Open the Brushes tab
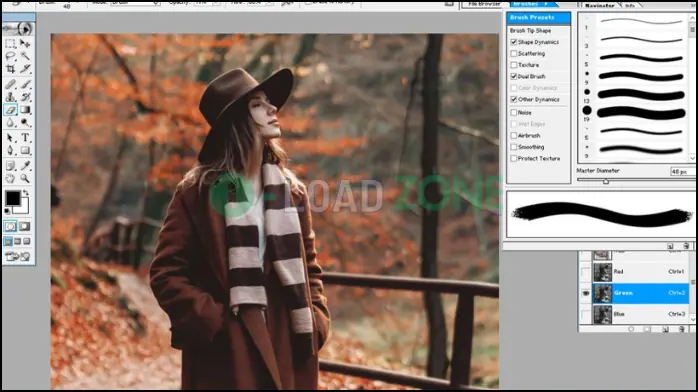 [x=531, y=4]
